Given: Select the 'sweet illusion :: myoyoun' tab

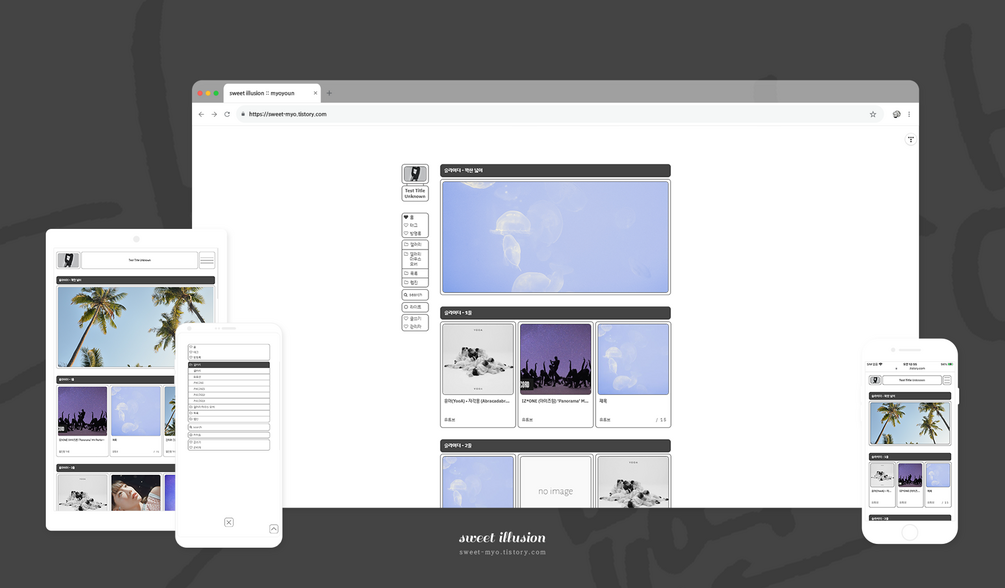Looking at the screenshot, I should click(272, 93).
